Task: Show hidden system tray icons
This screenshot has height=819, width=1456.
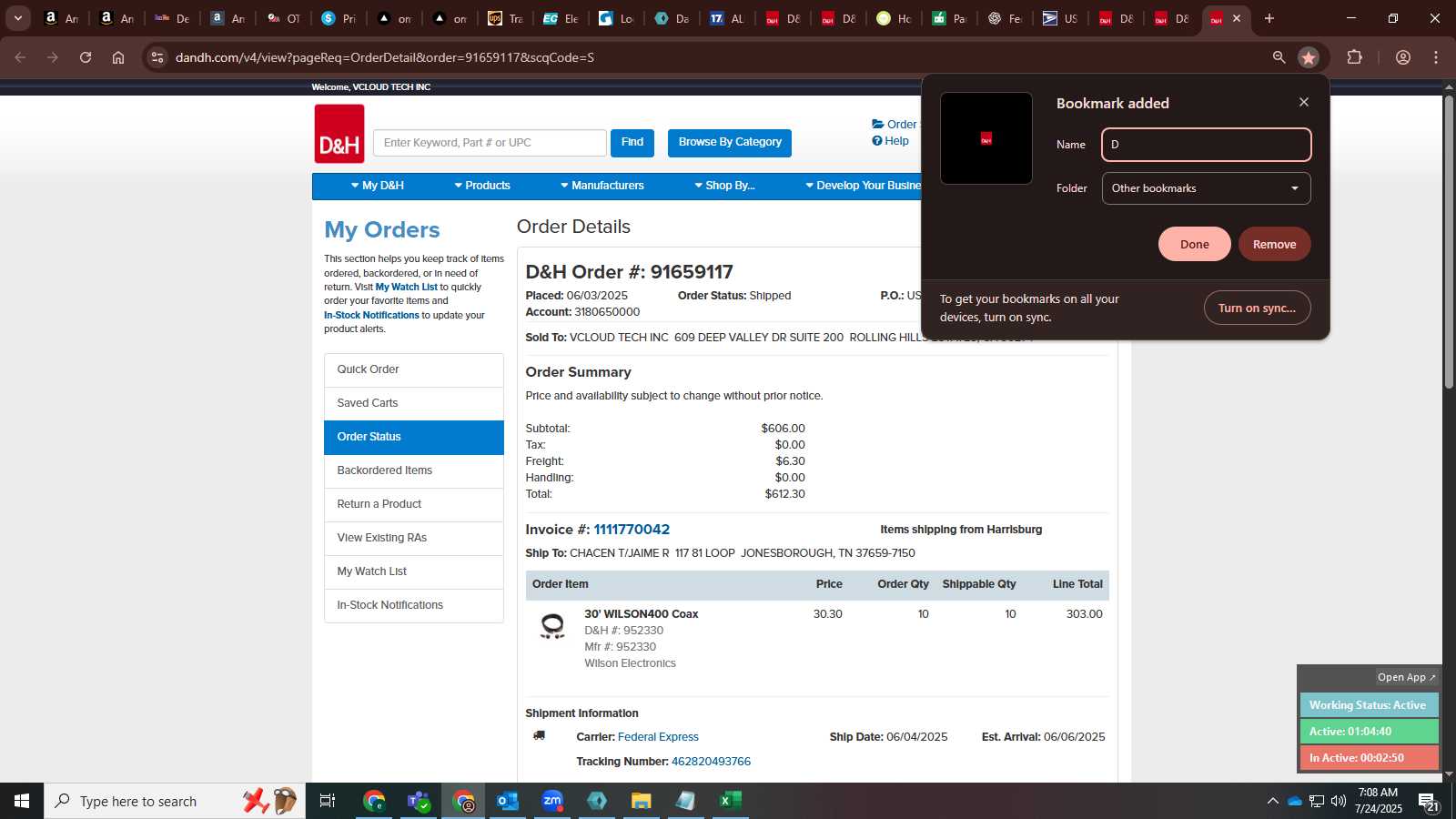Action: coord(1272,801)
